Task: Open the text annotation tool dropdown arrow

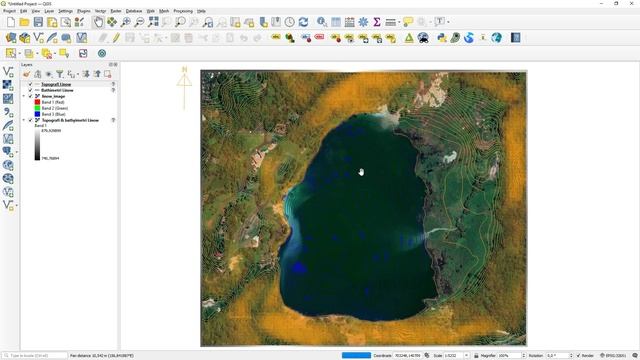Action: 449,22
